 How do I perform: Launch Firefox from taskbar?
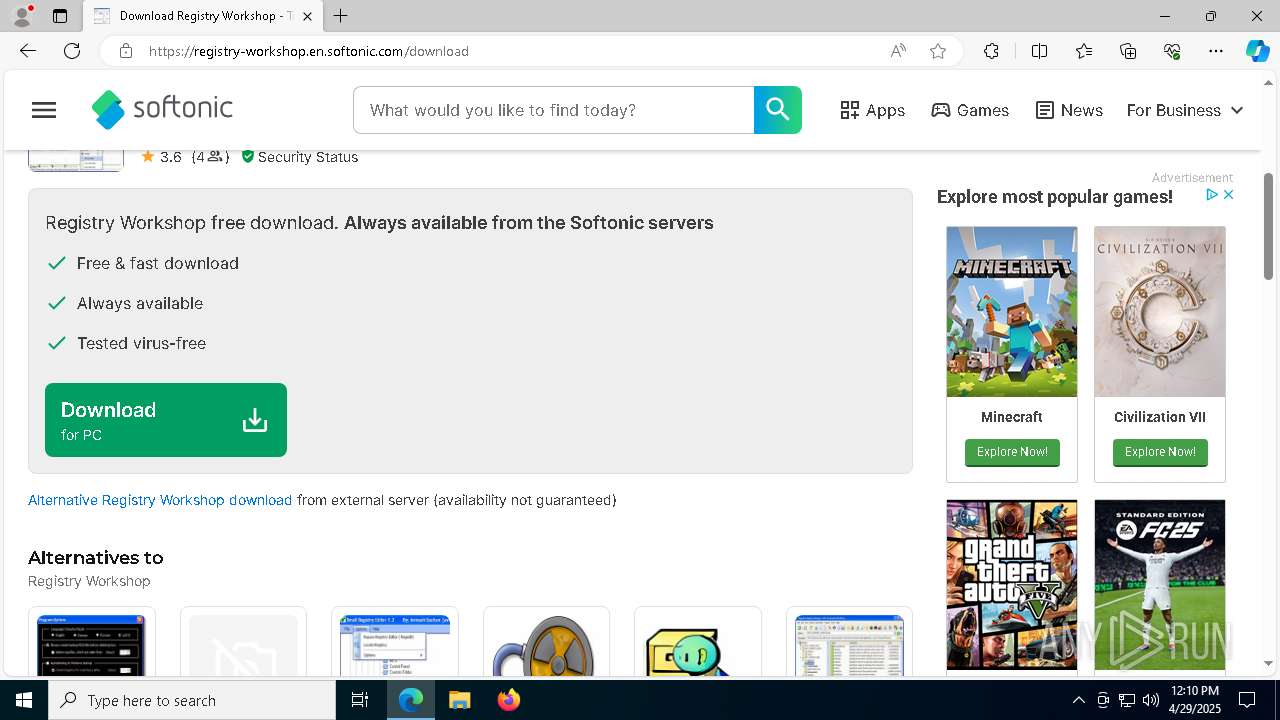coord(508,700)
